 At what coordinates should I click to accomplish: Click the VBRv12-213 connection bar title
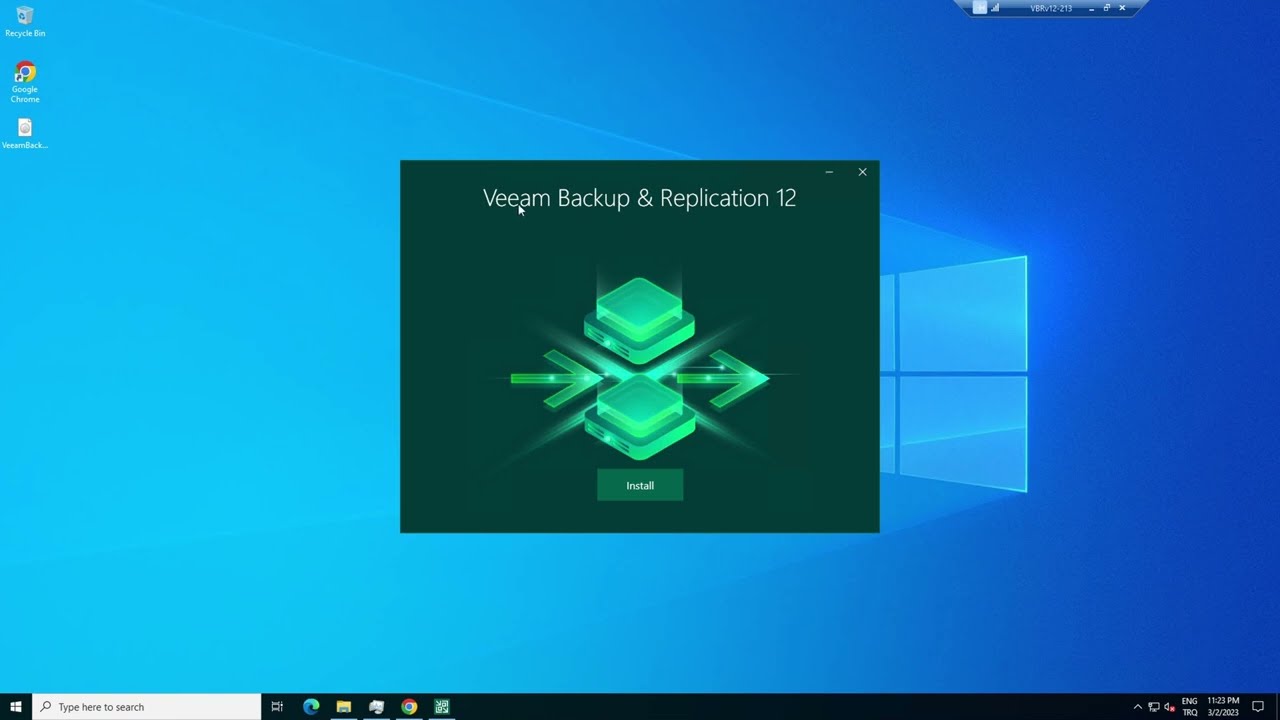pos(1051,8)
